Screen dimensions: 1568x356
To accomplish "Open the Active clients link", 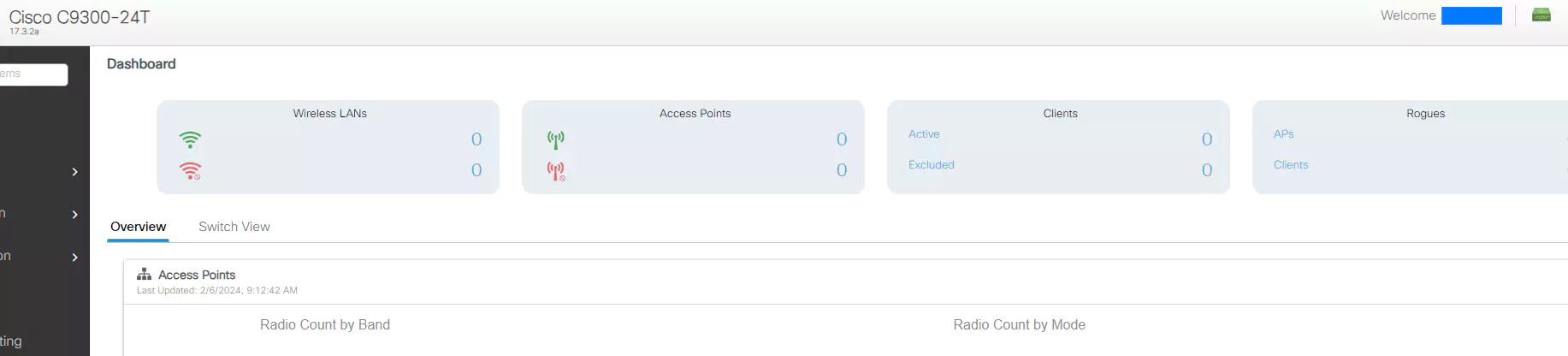I will pyautogui.click(x=924, y=134).
